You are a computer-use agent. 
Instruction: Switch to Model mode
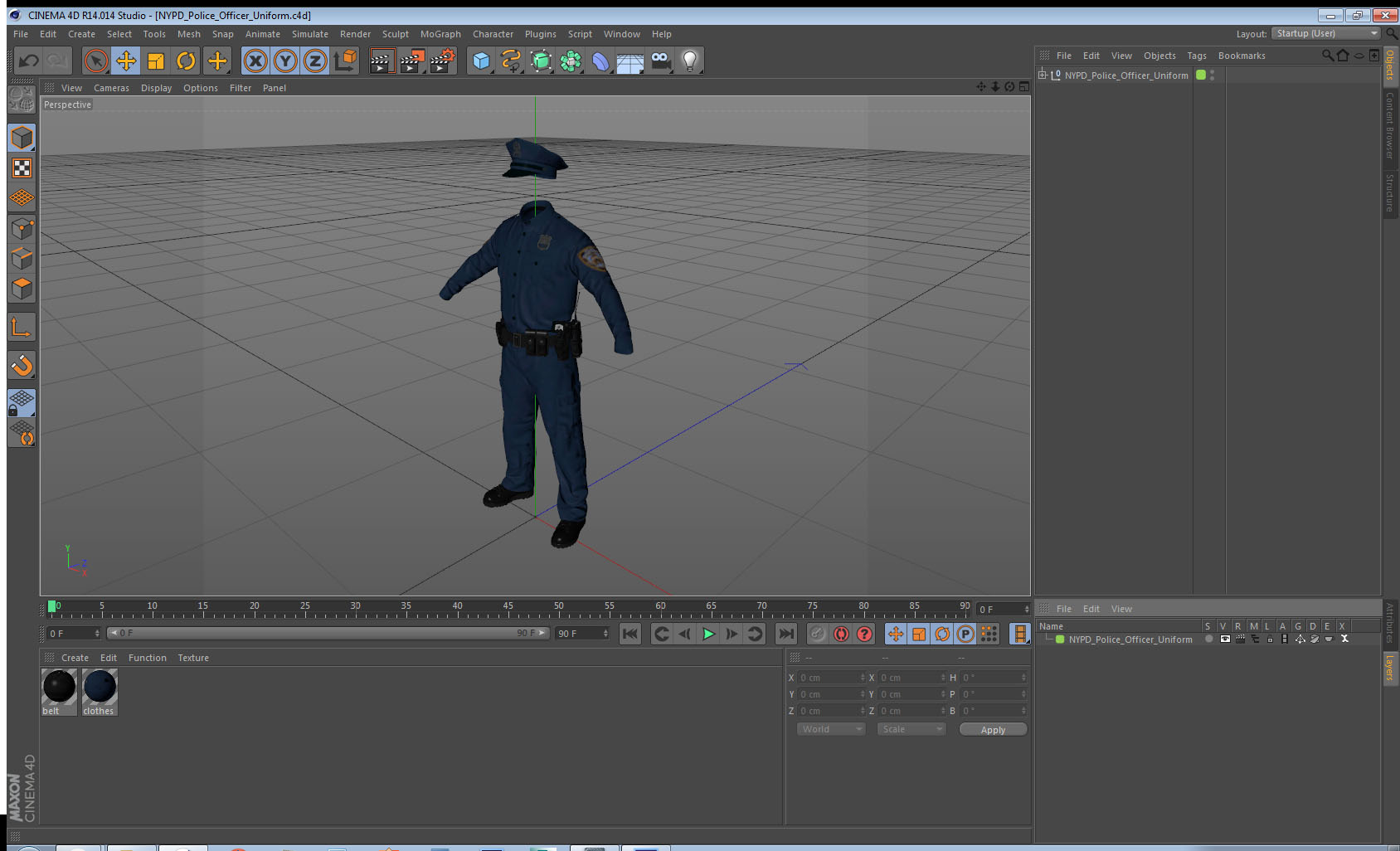click(x=22, y=138)
